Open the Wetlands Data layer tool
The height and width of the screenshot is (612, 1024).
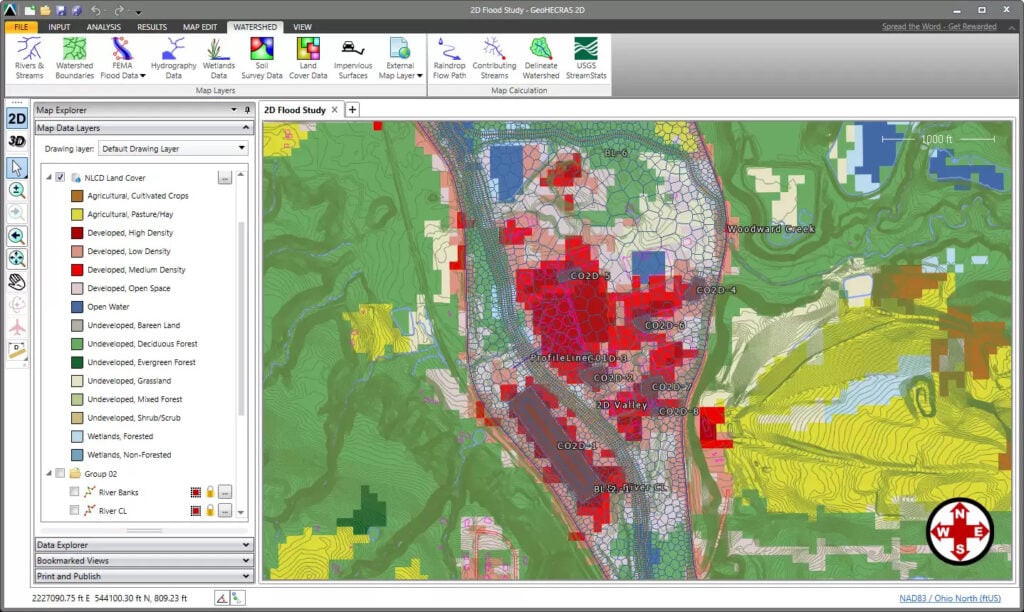(218, 56)
